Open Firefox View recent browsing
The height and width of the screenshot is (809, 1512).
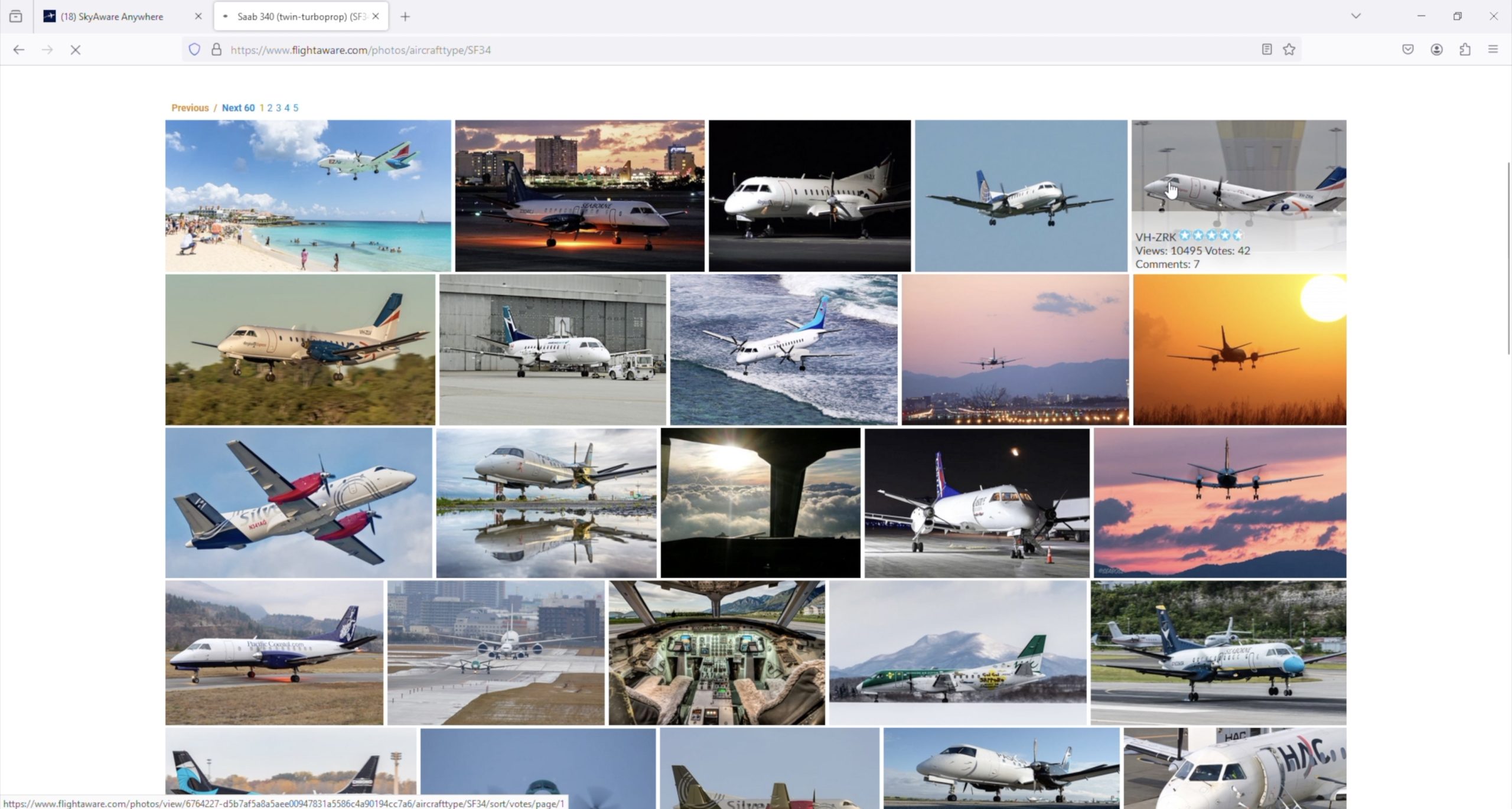16,17
